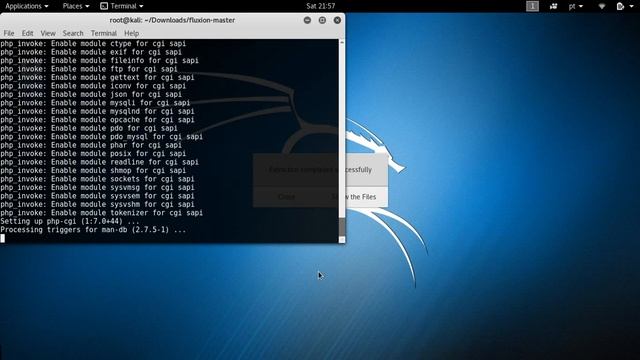The width and height of the screenshot is (640, 360).
Task: Click the terminal title bar text
Action: (172, 20)
